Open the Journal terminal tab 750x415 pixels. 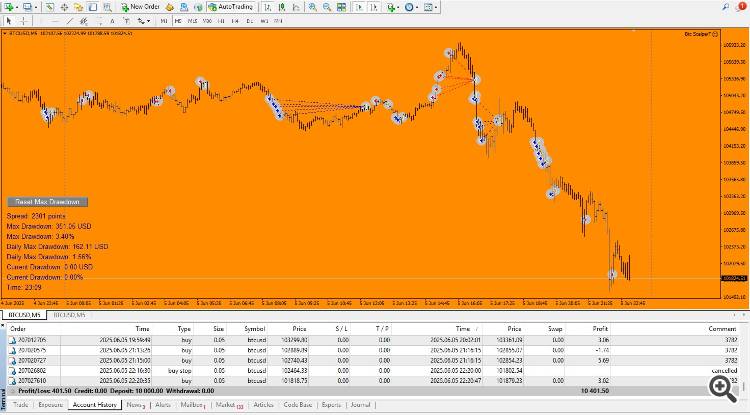pos(360,405)
